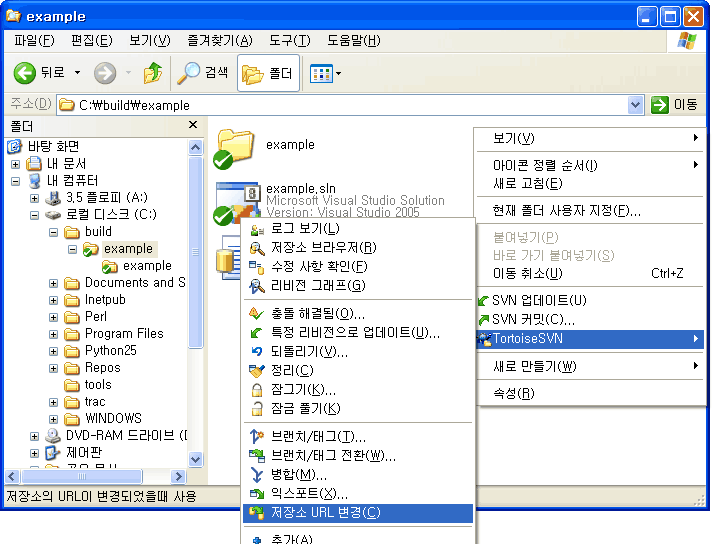This screenshot has width=715, height=544.
Task: Click the Search (검색) toolbar button
Action: pos(203,73)
